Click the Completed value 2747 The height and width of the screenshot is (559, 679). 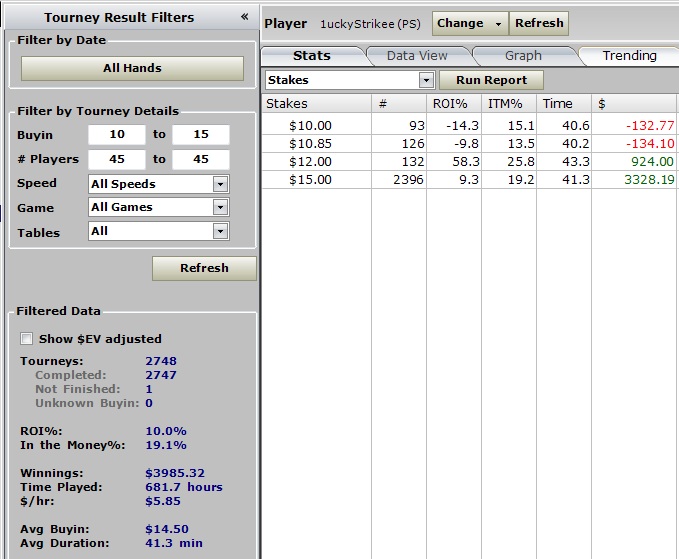tap(161, 375)
